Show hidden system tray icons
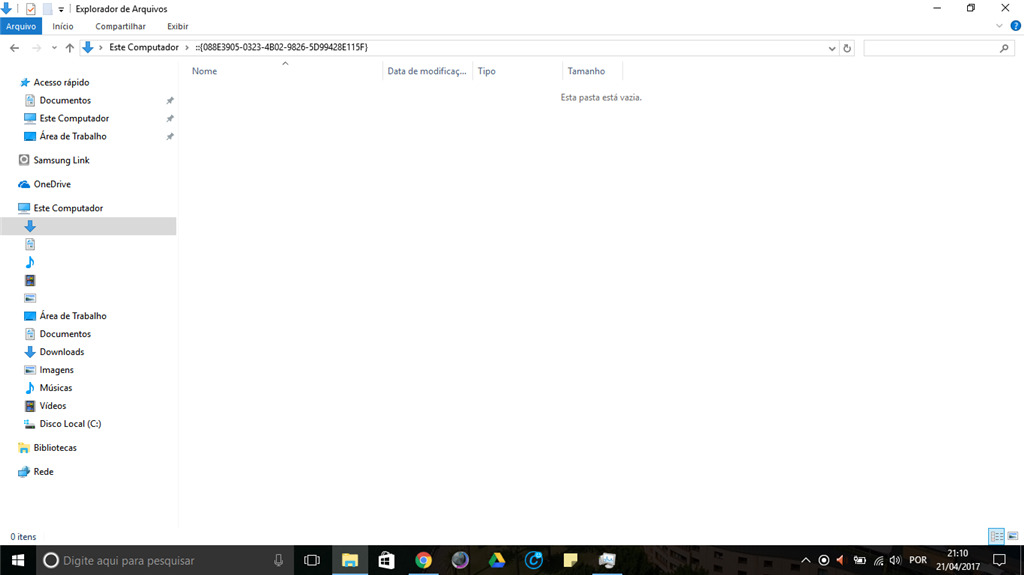Image resolution: width=1024 pixels, height=575 pixels. [x=806, y=560]
